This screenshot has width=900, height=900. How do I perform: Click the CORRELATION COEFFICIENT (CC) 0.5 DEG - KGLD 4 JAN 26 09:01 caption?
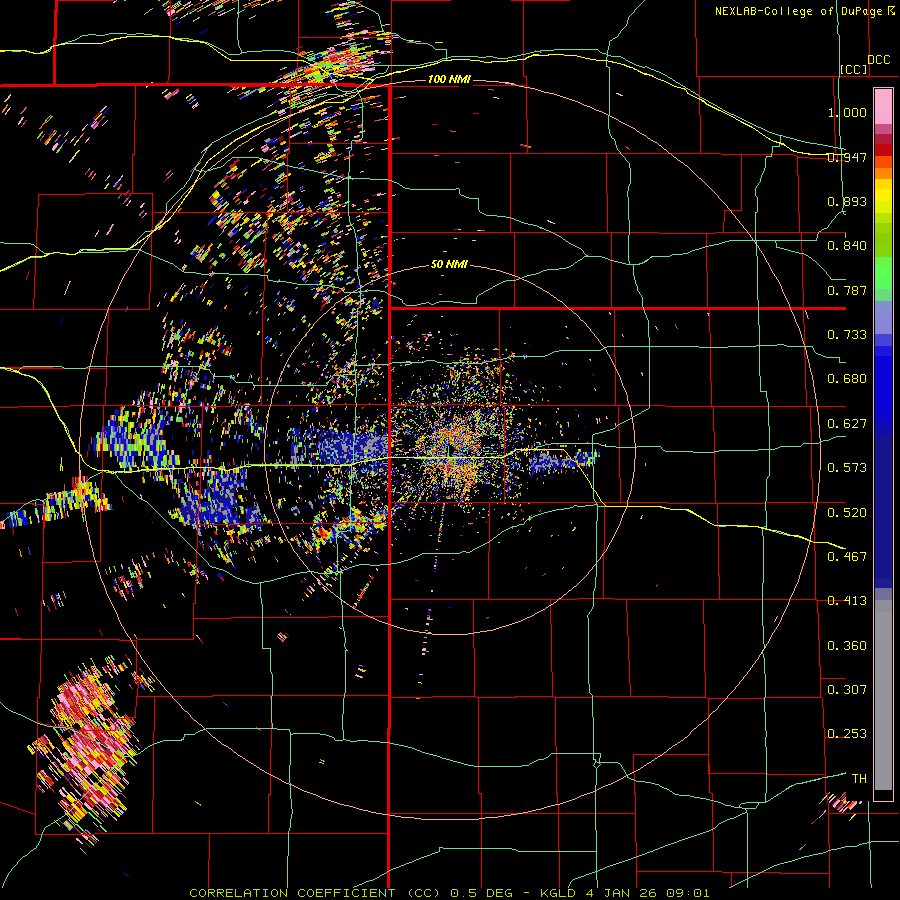pyautogui.click(x=449, y=893)
